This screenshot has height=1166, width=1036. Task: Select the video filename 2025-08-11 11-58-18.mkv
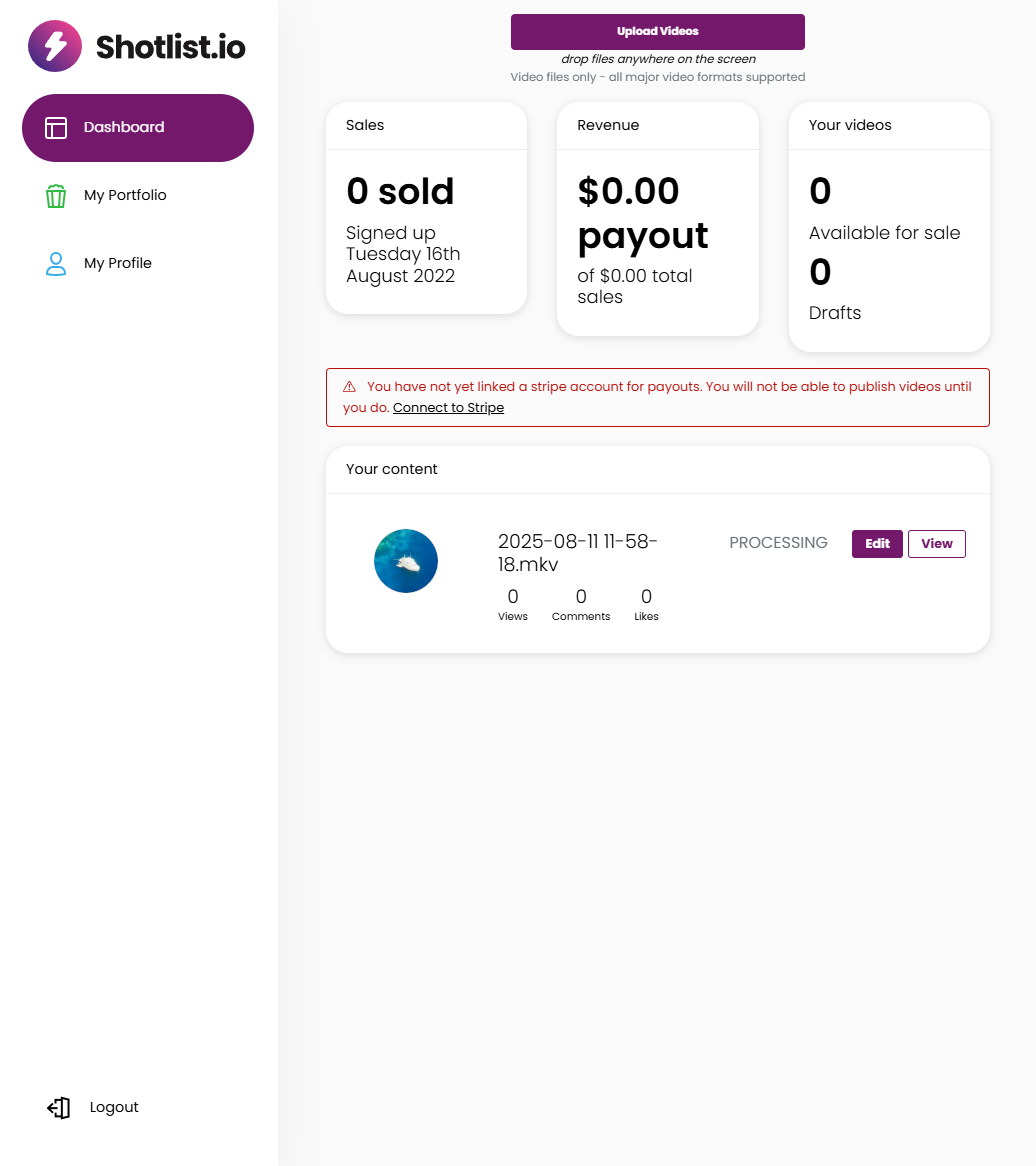point(577,553)
